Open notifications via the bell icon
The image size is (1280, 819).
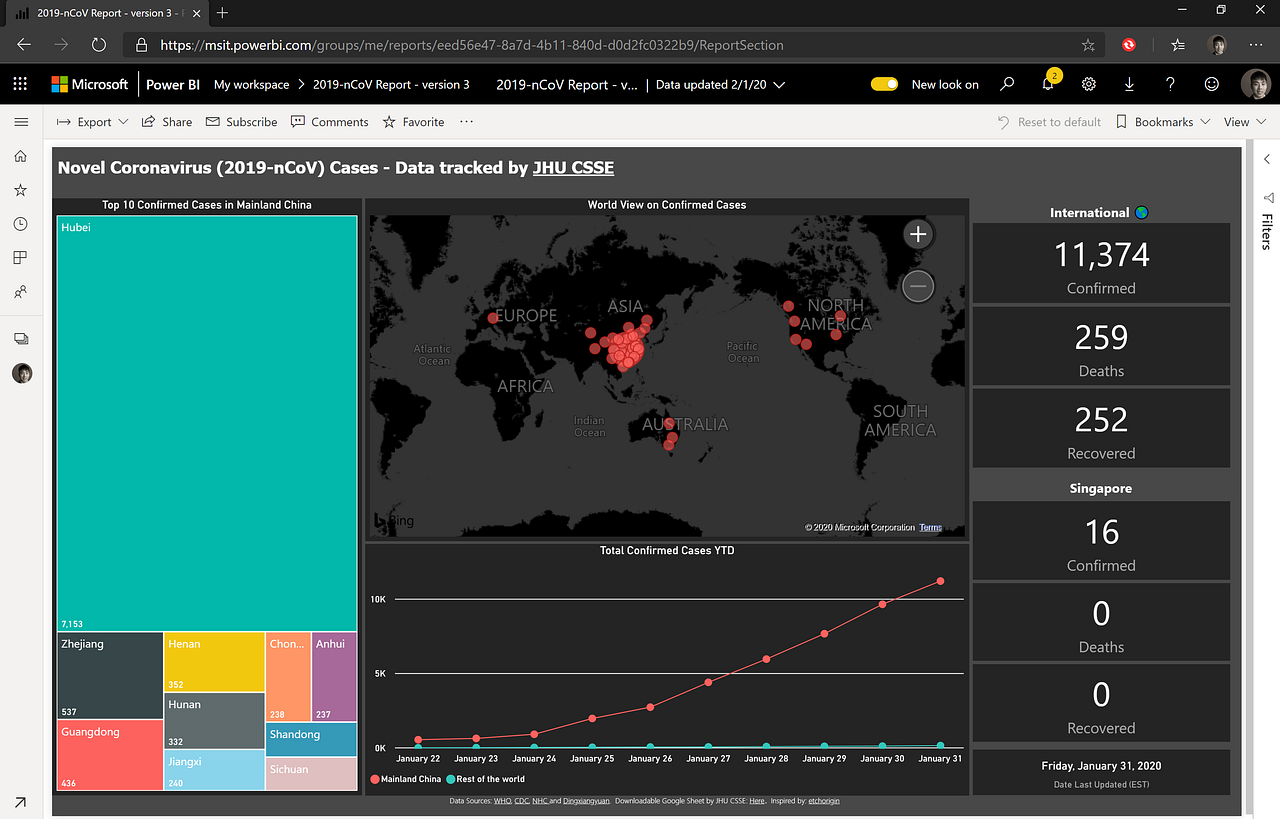[x=1047, y=84]
